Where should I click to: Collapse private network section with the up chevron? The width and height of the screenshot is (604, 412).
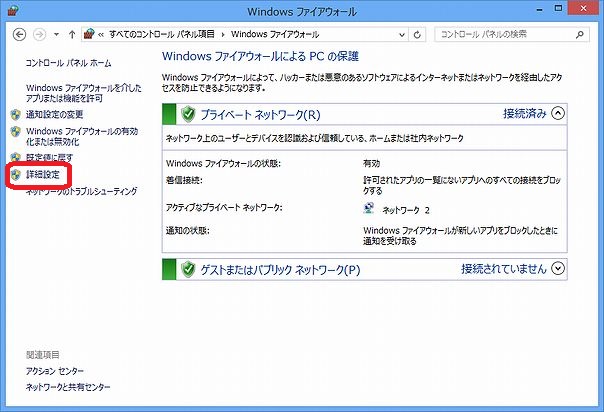pos(557,114)
